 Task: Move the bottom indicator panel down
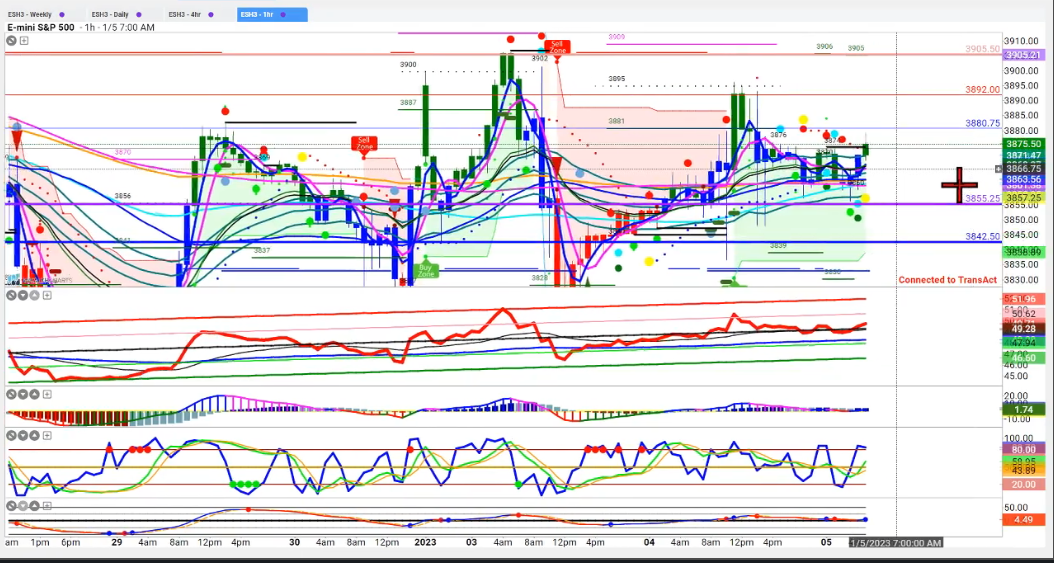[x=23, y=505]
